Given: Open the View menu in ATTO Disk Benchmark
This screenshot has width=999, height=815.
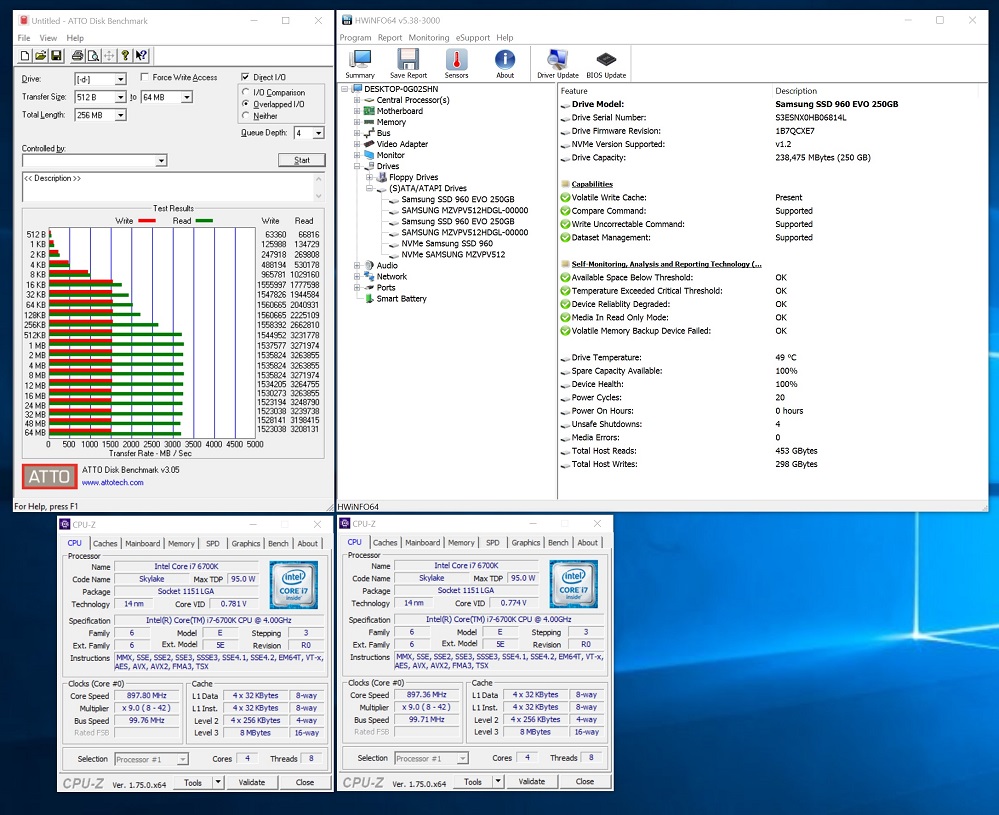Looking at the screenshot, I should click(48, 38).
